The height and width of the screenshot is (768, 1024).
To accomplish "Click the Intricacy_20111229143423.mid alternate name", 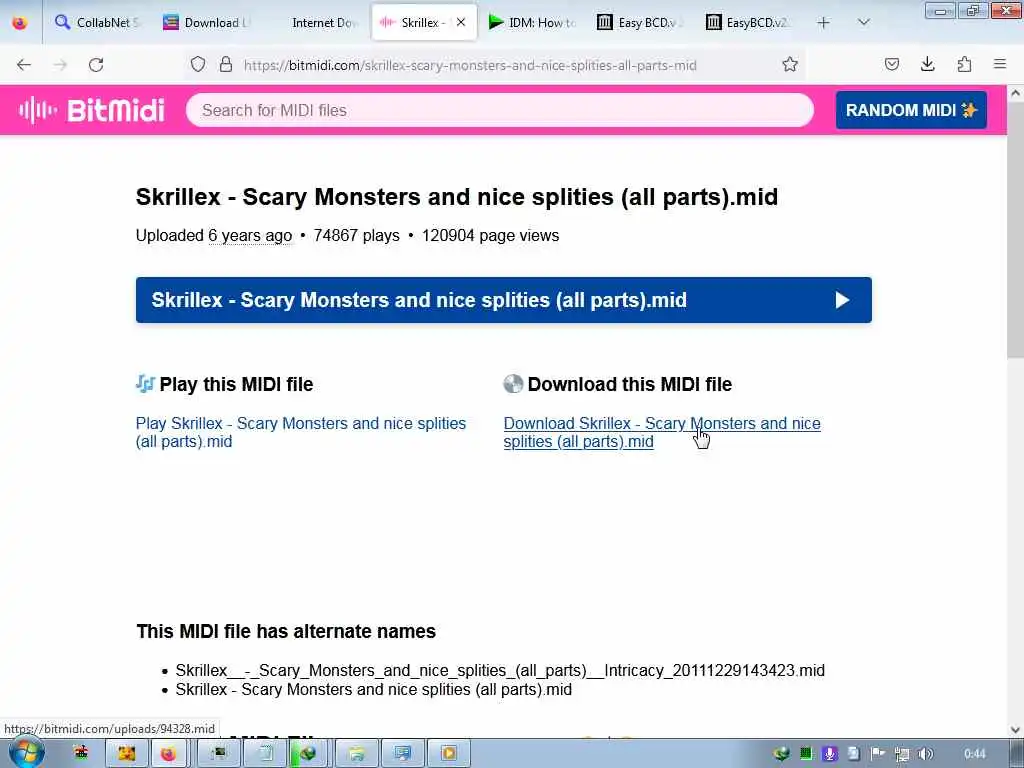I will [x=500, y=671].
